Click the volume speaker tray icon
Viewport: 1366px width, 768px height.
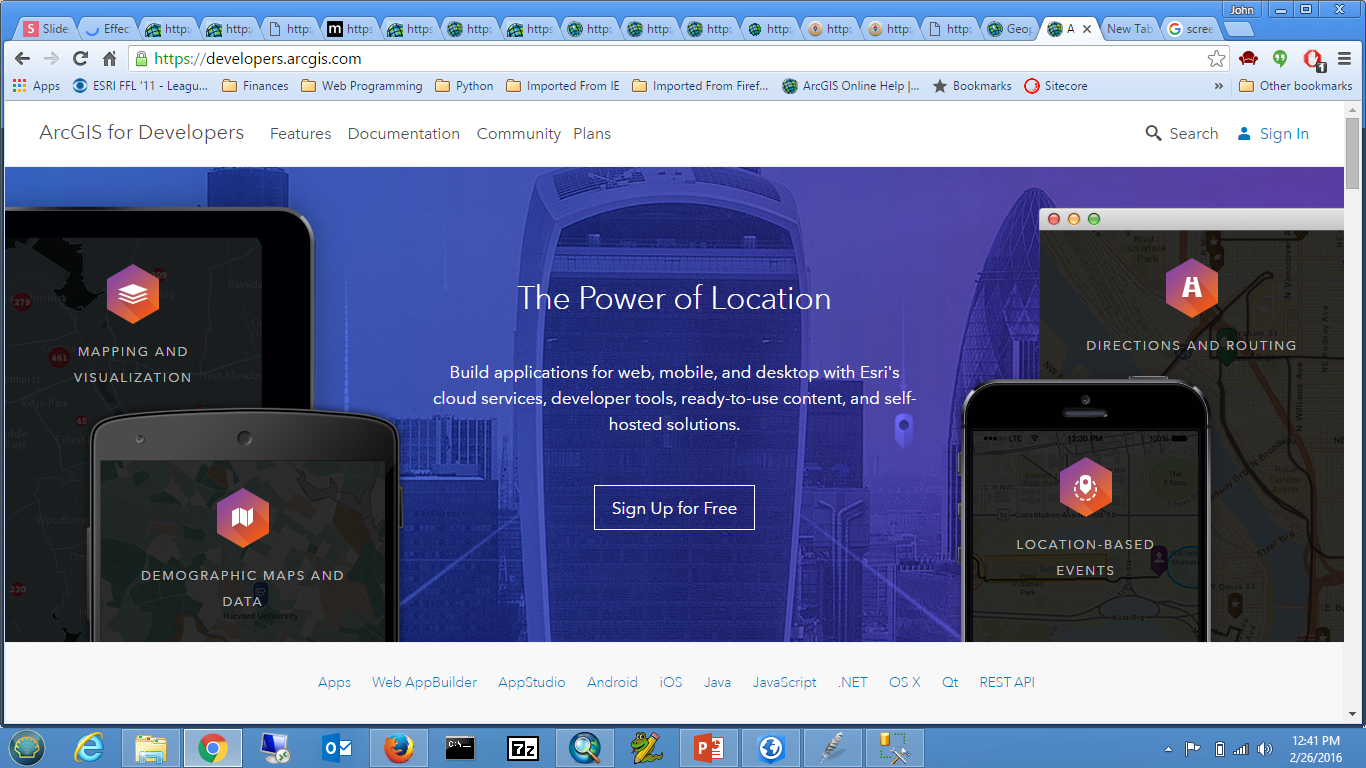coord(1264,748)
